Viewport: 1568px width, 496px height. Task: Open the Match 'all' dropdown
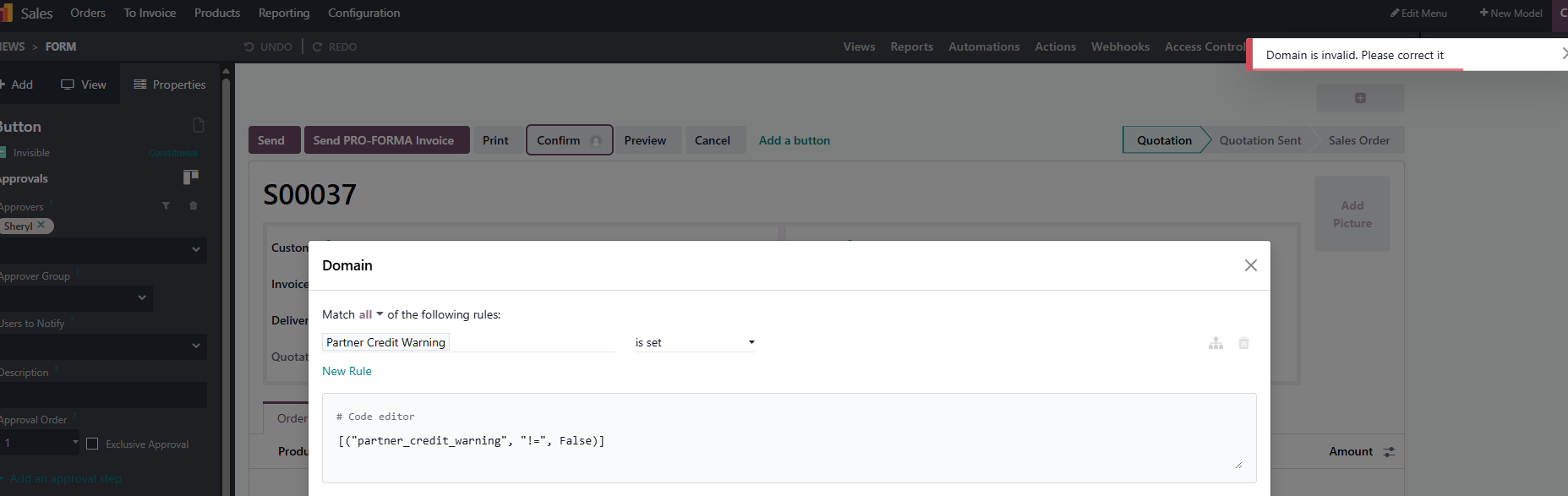(x=370, y=314)
